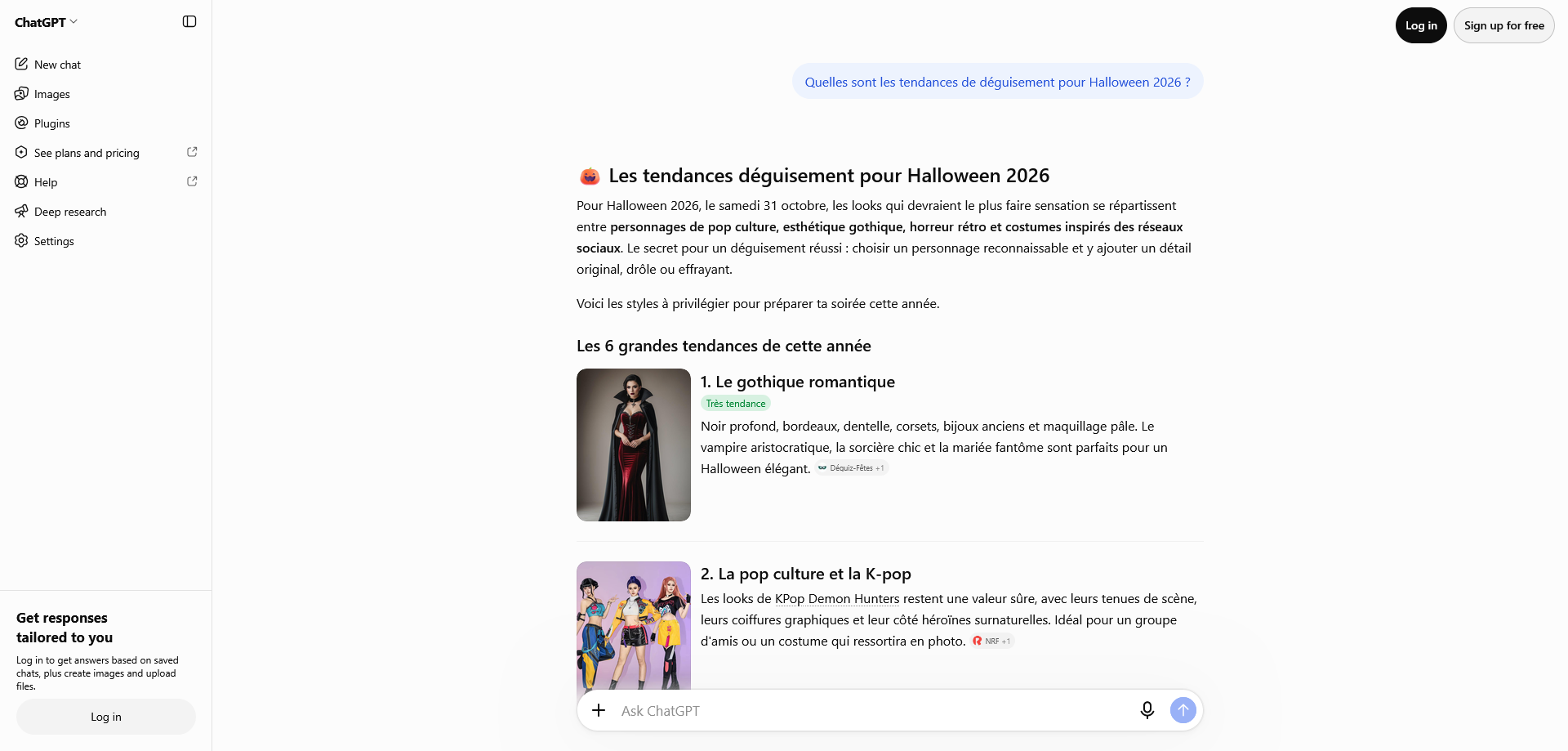Click the microphone dictation icon
The height and width of the screenshot is (751, 1568).
tap(1147, 710)
